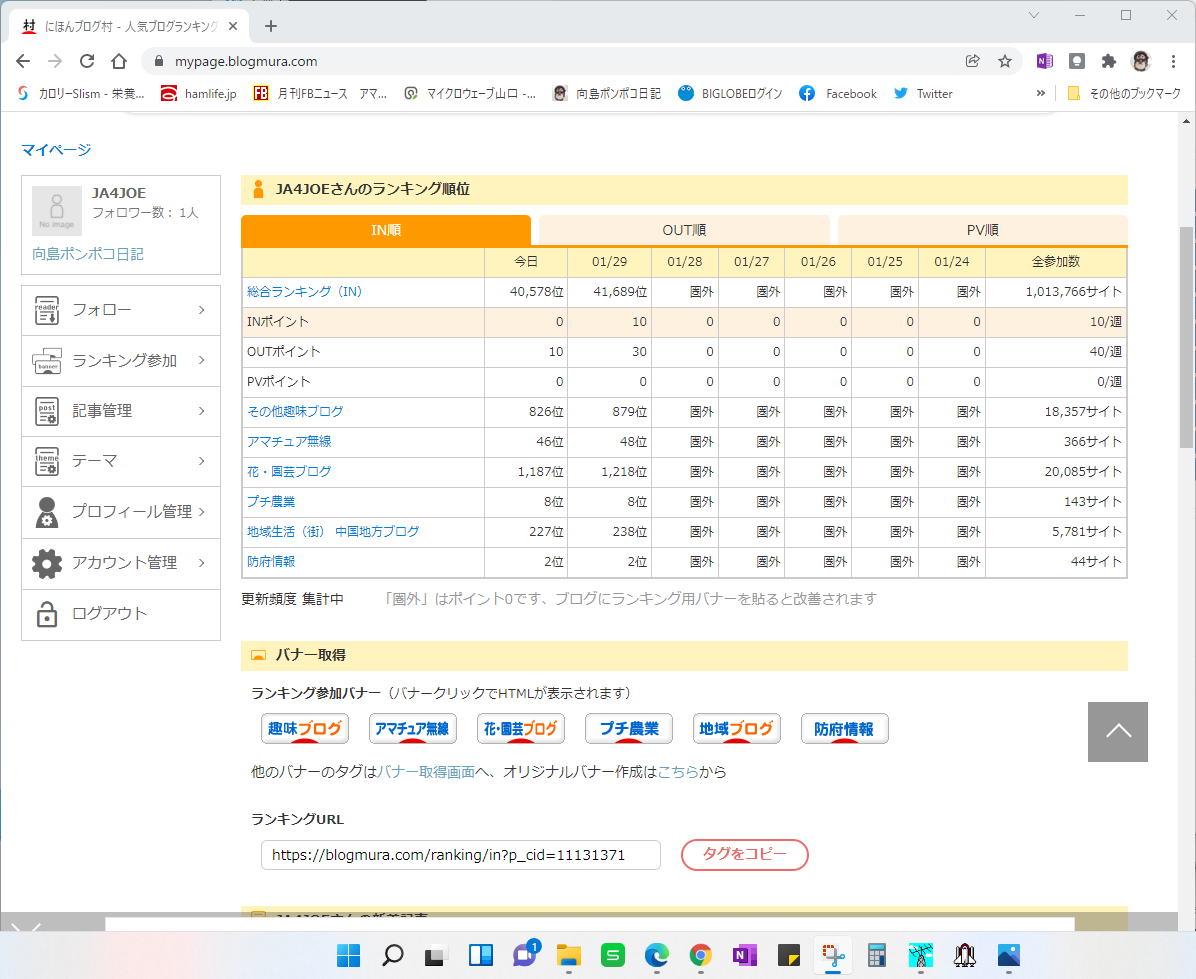1196x979 pixels.
Task: Go back to the previous page
Action: 23,61
